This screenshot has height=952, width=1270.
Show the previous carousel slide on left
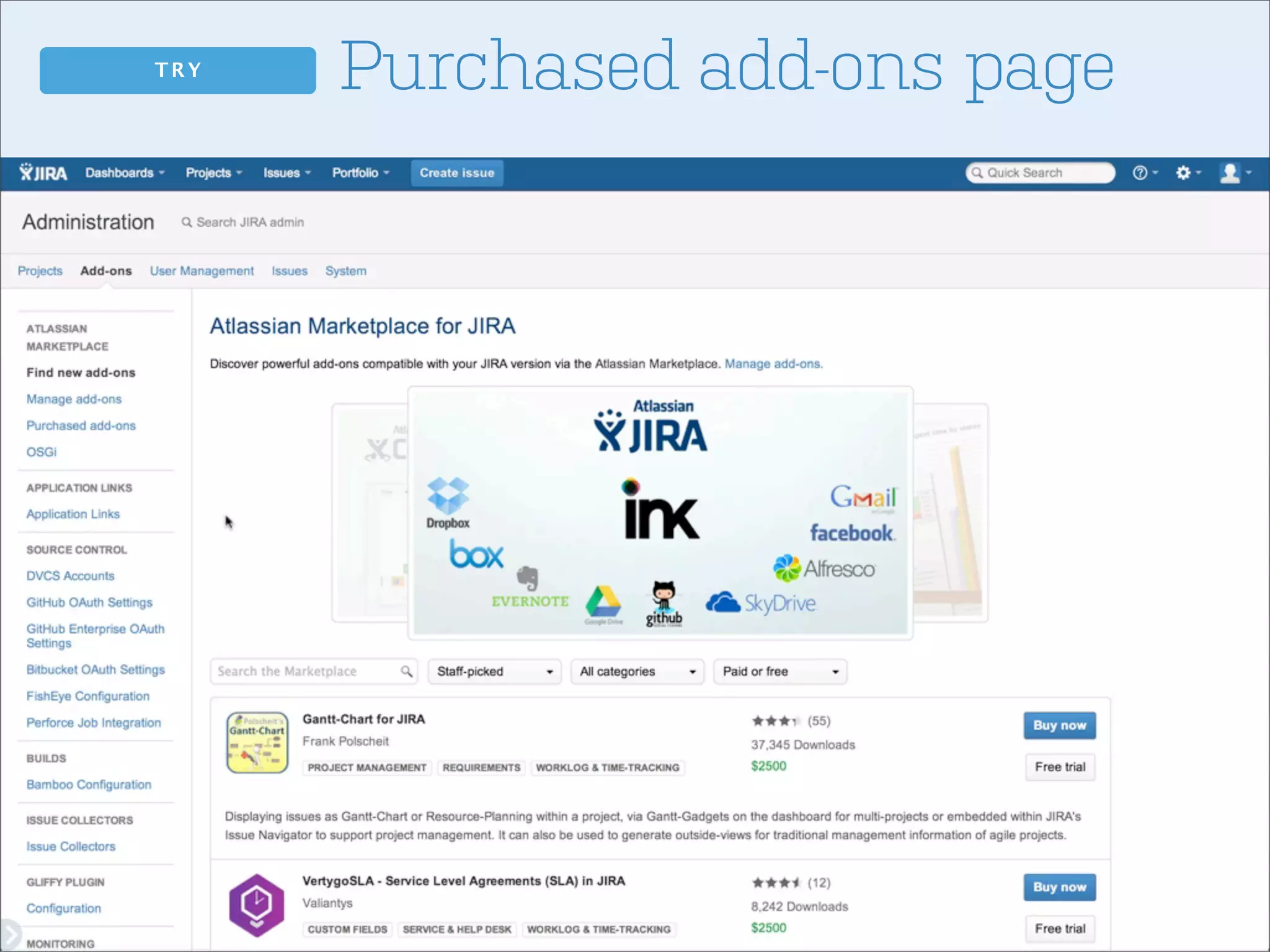pos(370,513)
